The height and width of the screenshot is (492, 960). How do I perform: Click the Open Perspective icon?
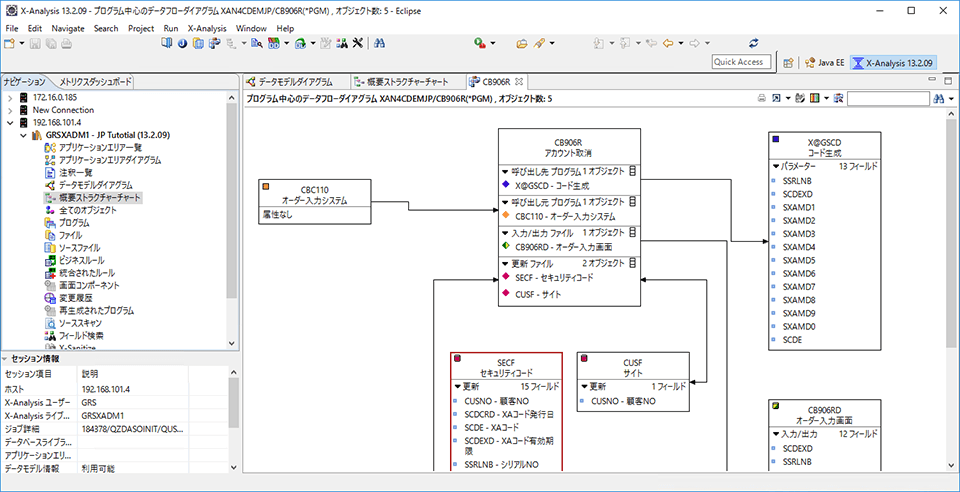click(x=789, y=62)
